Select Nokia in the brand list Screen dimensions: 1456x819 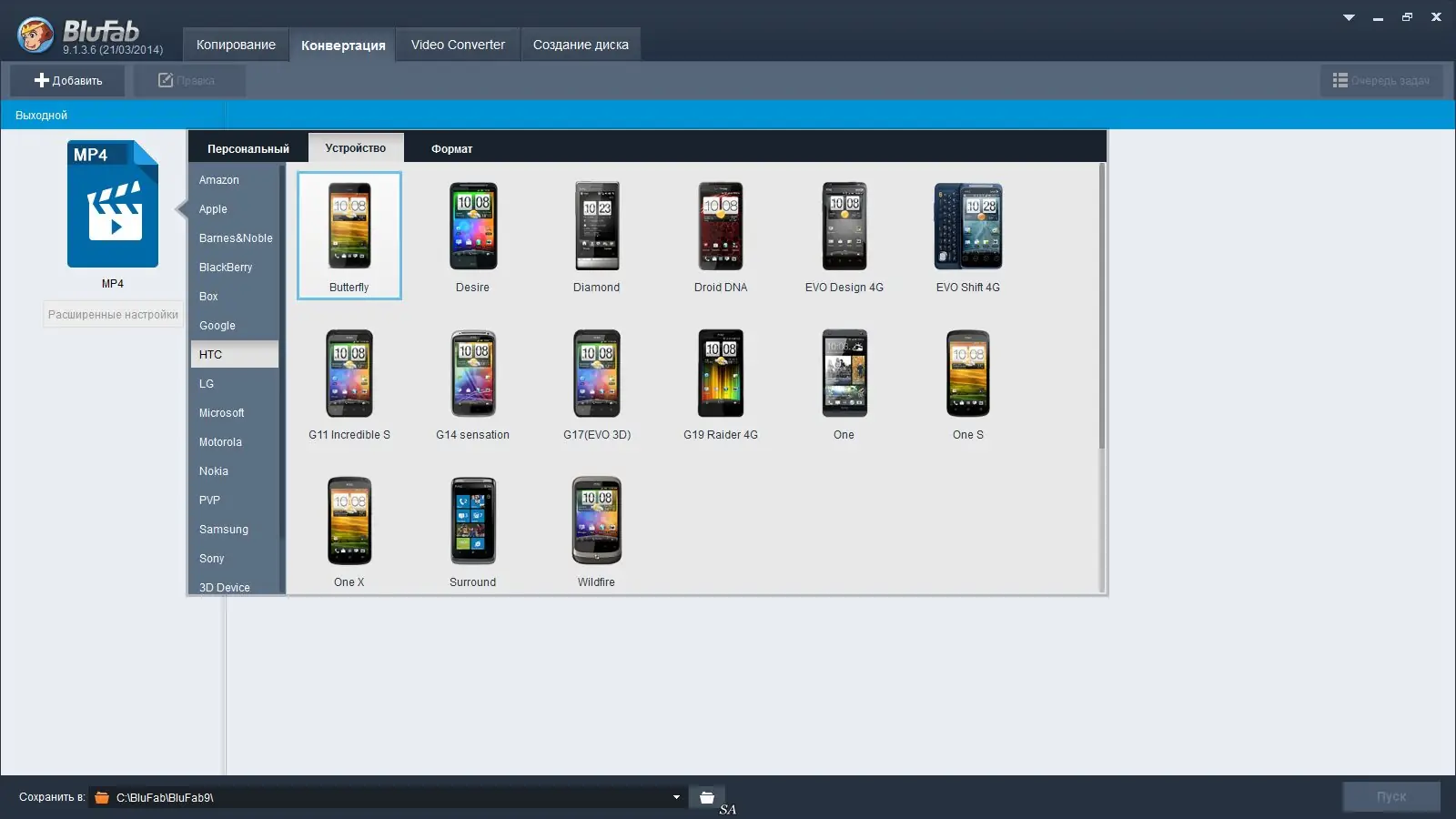point(235,471)
